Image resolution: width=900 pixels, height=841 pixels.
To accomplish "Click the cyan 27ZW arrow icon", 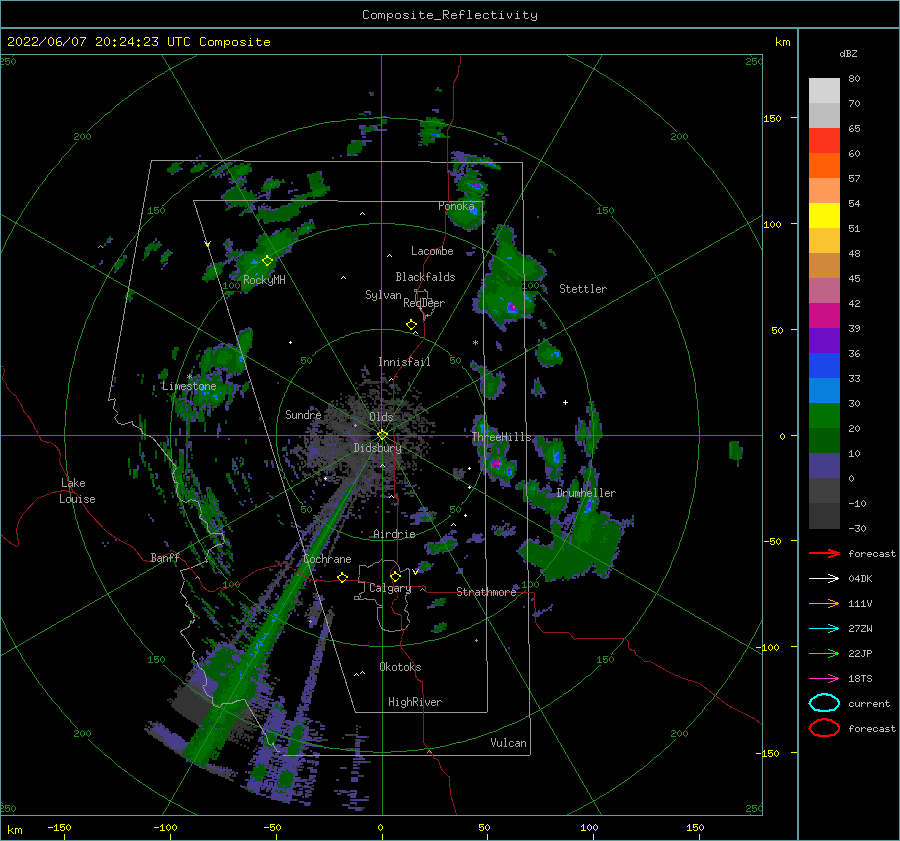I will coord(824,628).
